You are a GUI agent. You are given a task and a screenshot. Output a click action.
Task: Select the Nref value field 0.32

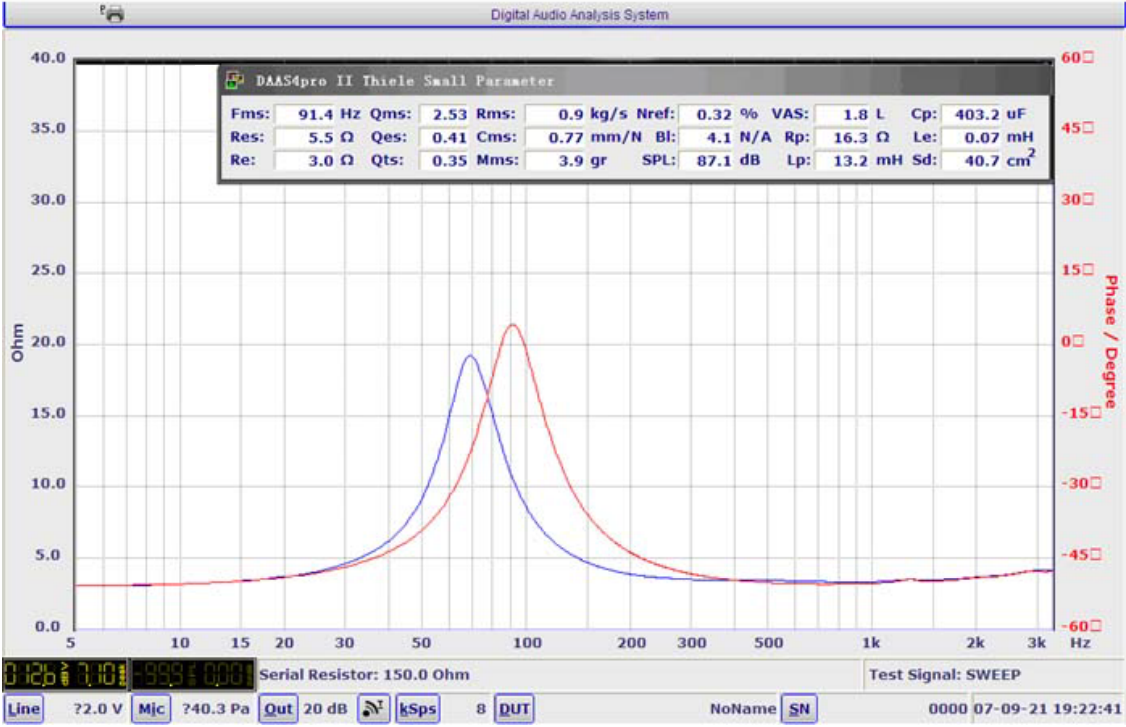pos(707,114)
